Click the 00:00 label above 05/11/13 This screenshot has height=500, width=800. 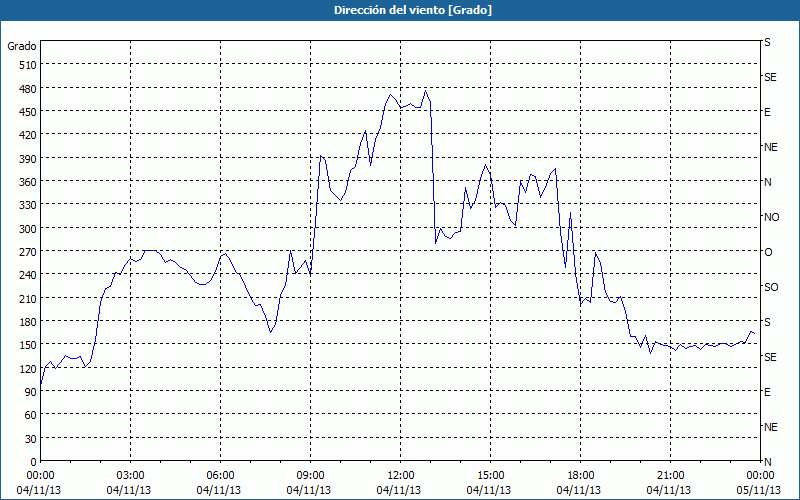pyautogui.click(x=760, y=476)
